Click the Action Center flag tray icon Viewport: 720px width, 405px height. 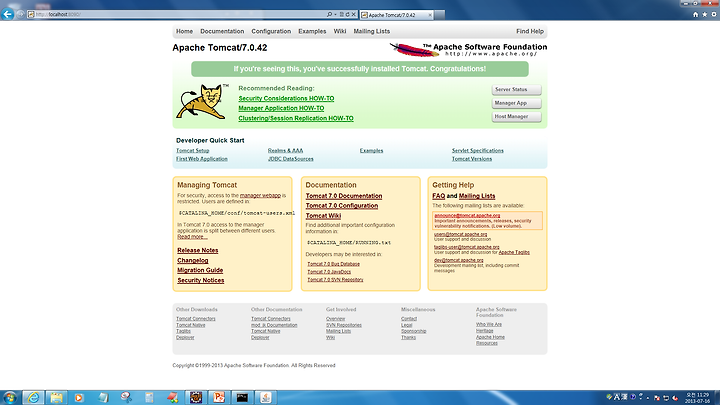tap(657, 398)
